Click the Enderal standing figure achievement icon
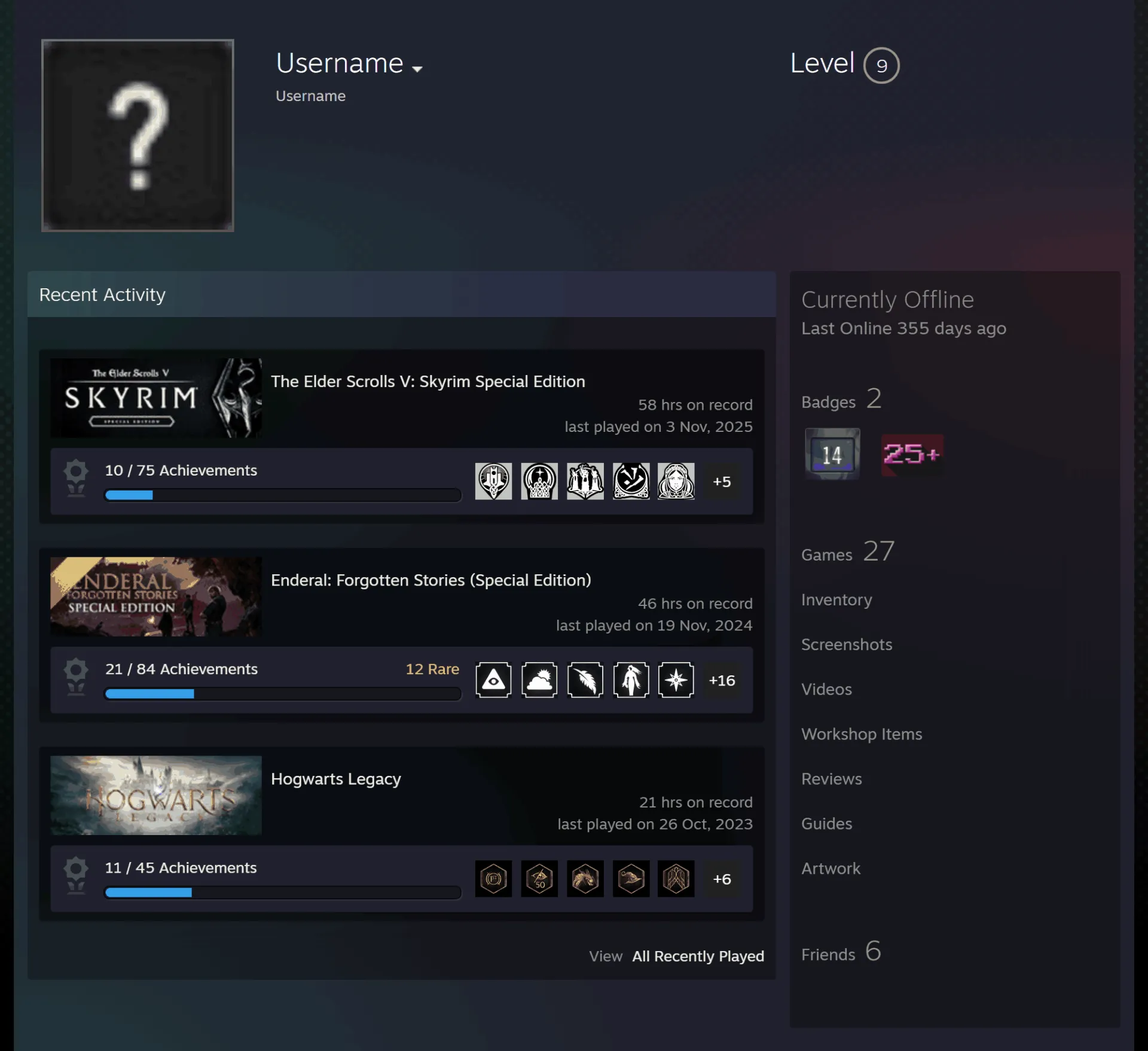The height and width of the screenshot is (1051, 1148). pyautogui.click(x=631, y=680)
